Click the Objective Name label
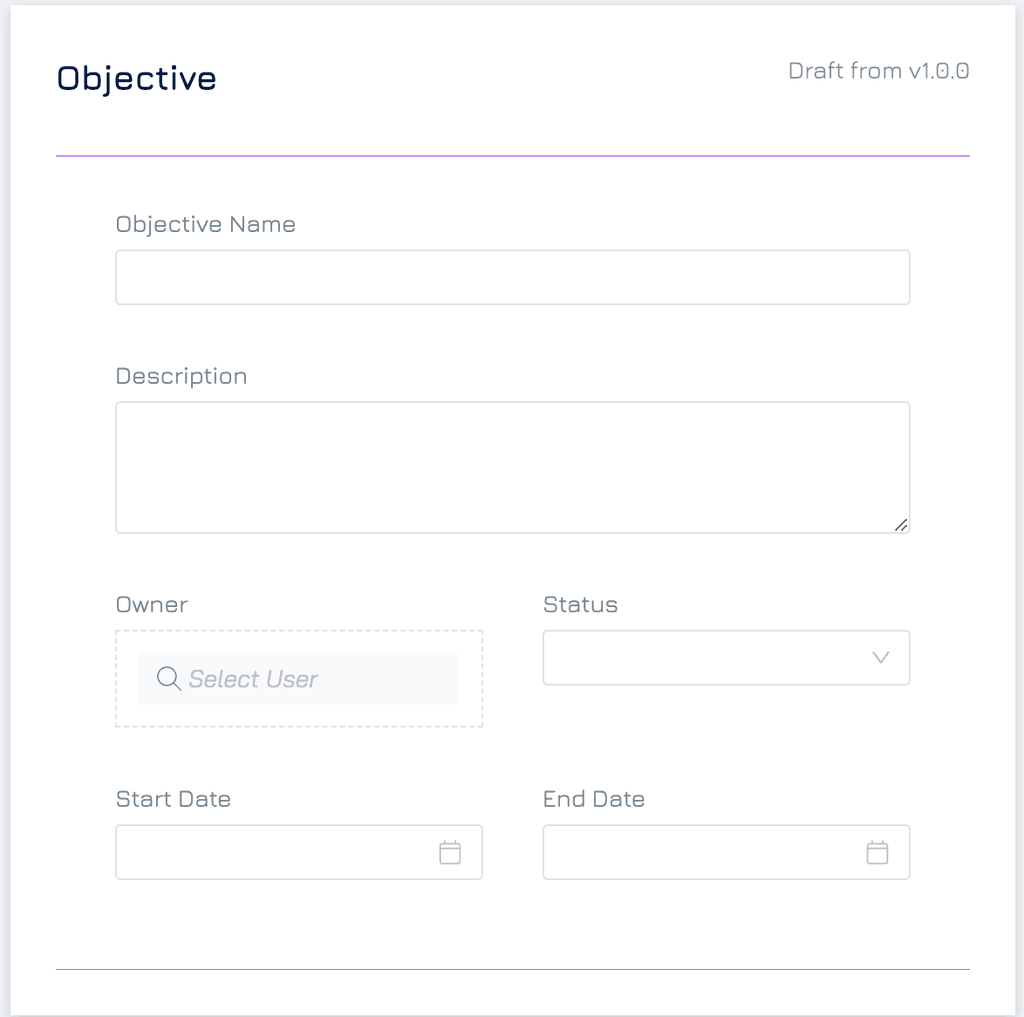1024x1017 pixels. coord(206,225)
